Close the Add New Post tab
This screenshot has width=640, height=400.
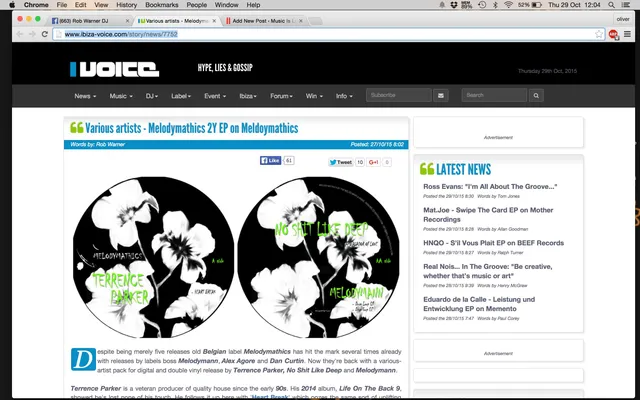(x=301, y=21)
